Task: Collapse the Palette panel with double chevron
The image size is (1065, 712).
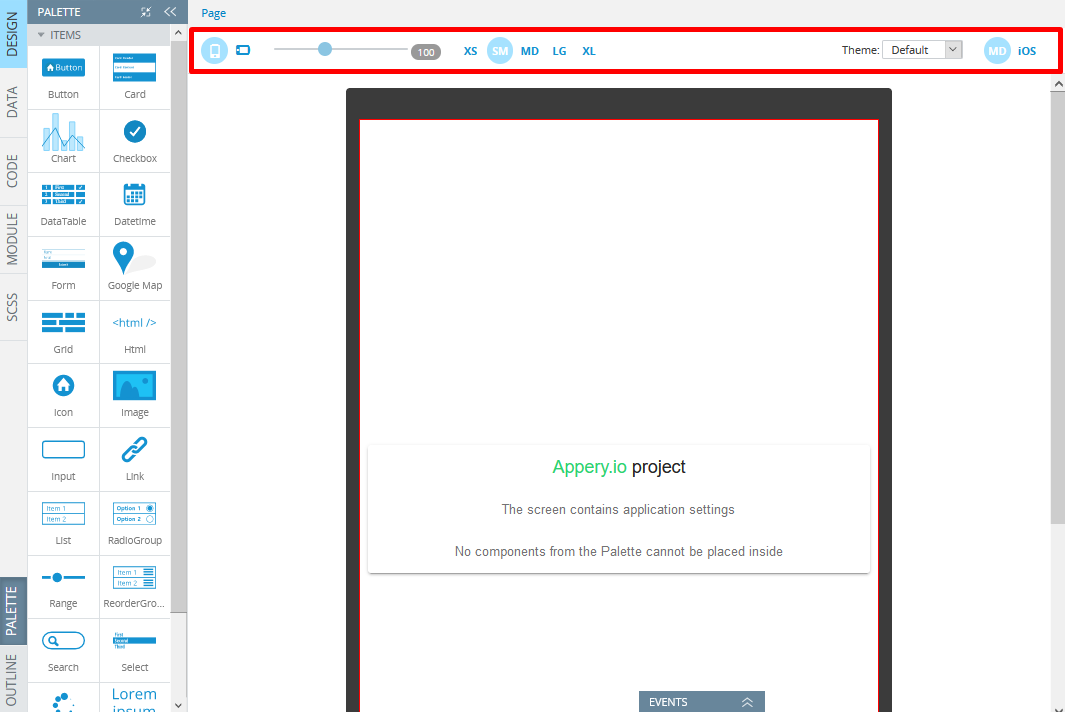Action: click(170, 12)
